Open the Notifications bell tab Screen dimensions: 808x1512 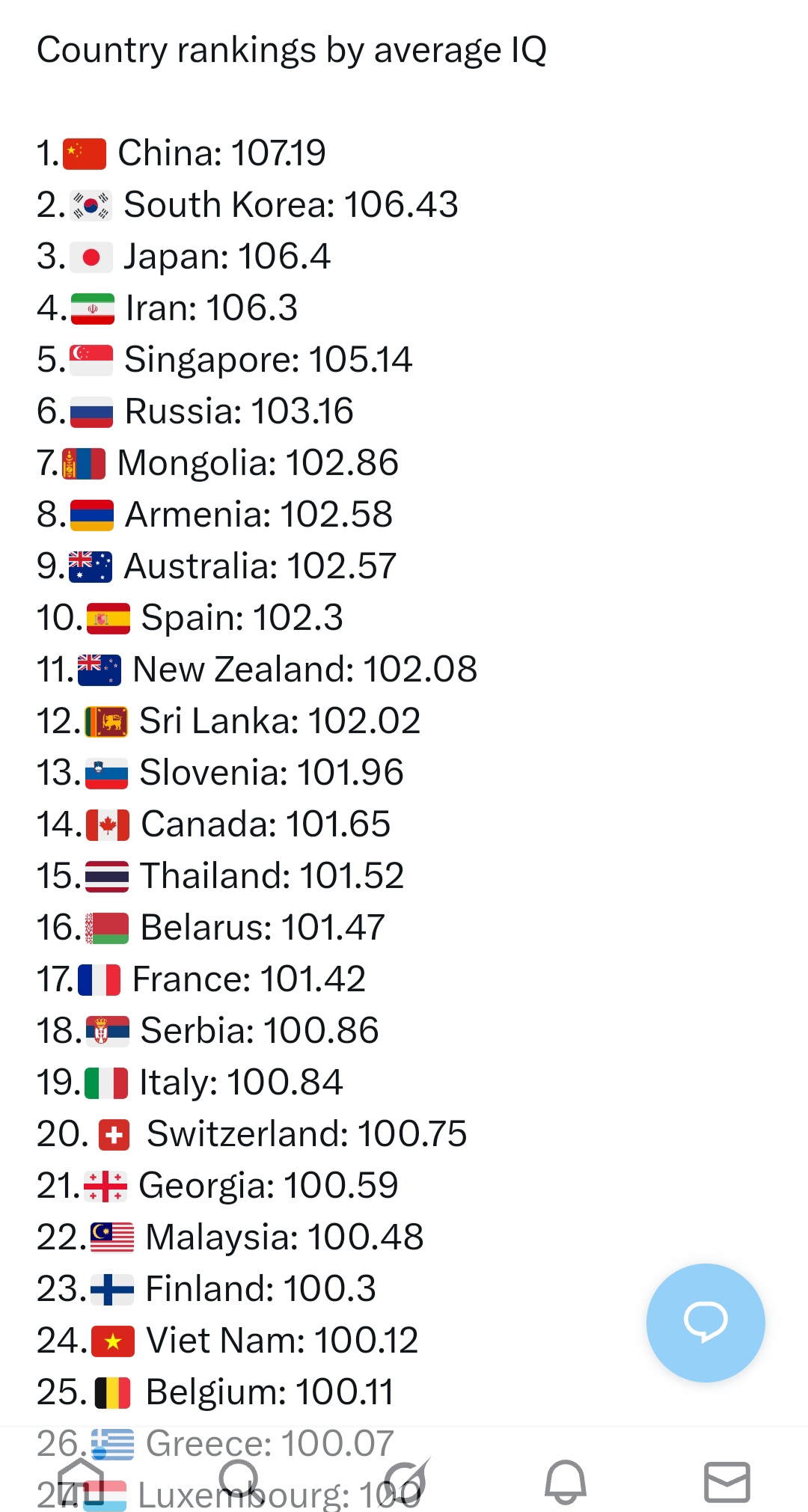(566, 1481)
